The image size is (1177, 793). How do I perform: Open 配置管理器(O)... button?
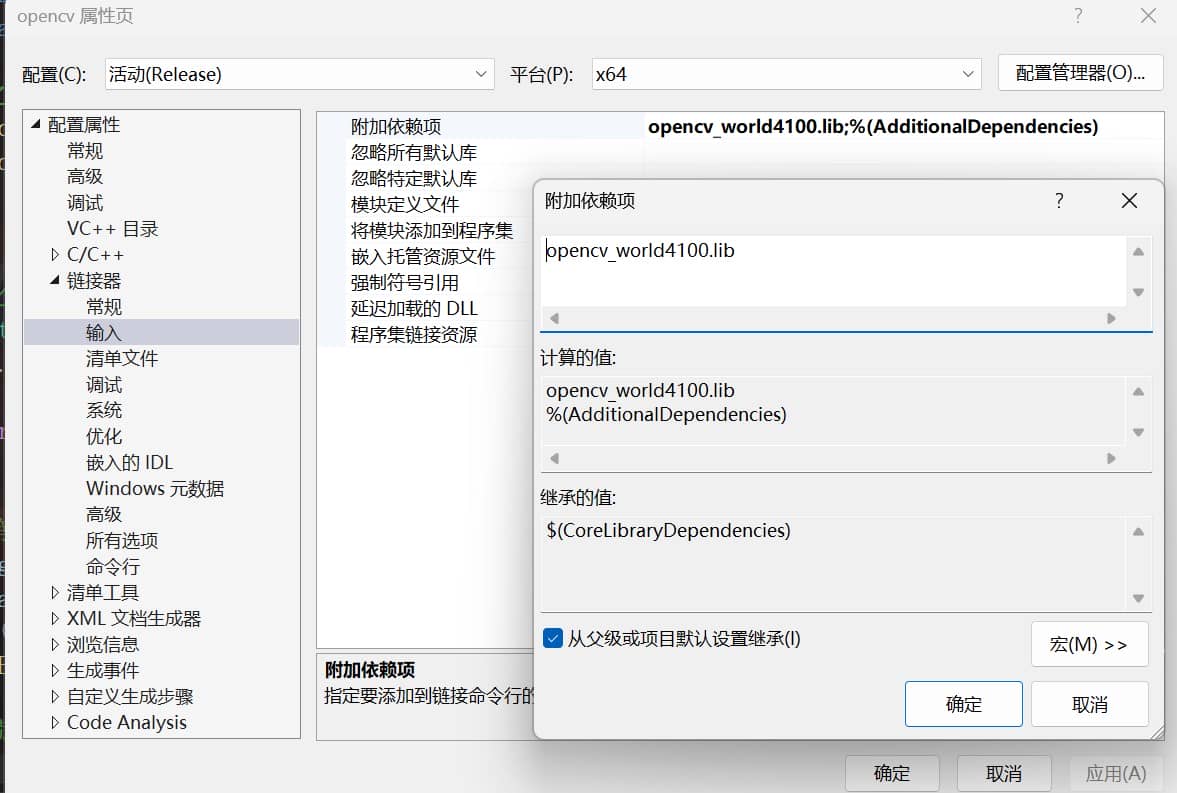1080,73
